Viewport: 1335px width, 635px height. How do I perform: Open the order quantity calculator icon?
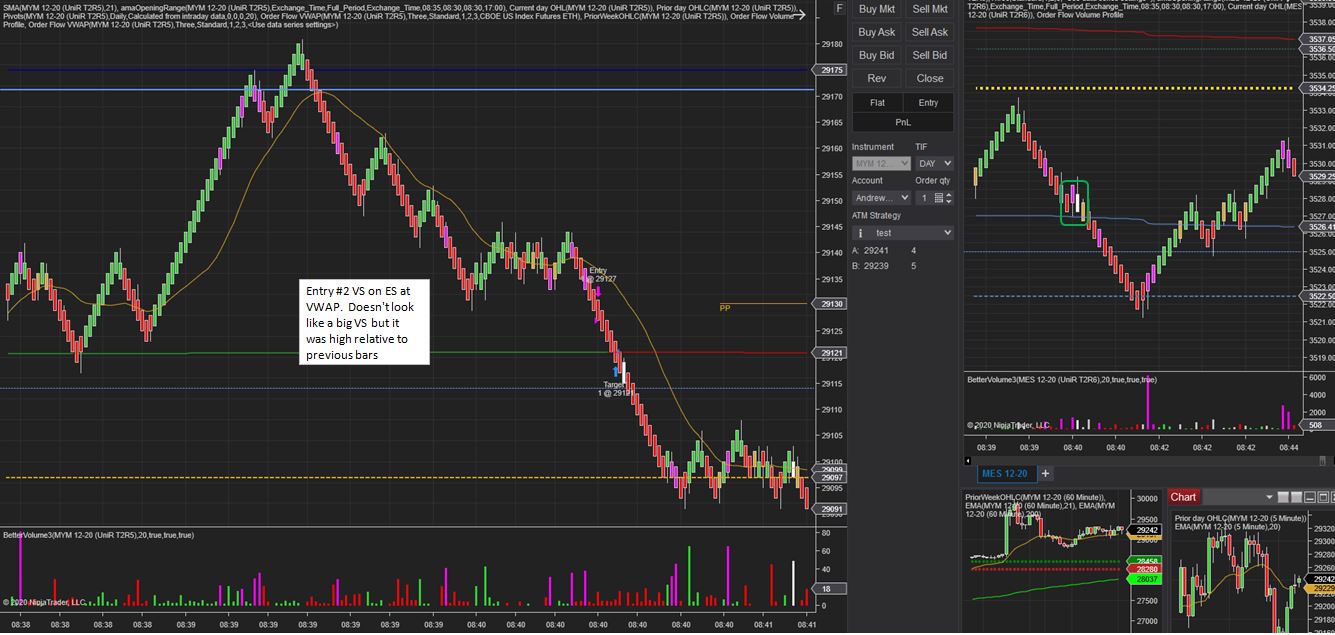938,198
